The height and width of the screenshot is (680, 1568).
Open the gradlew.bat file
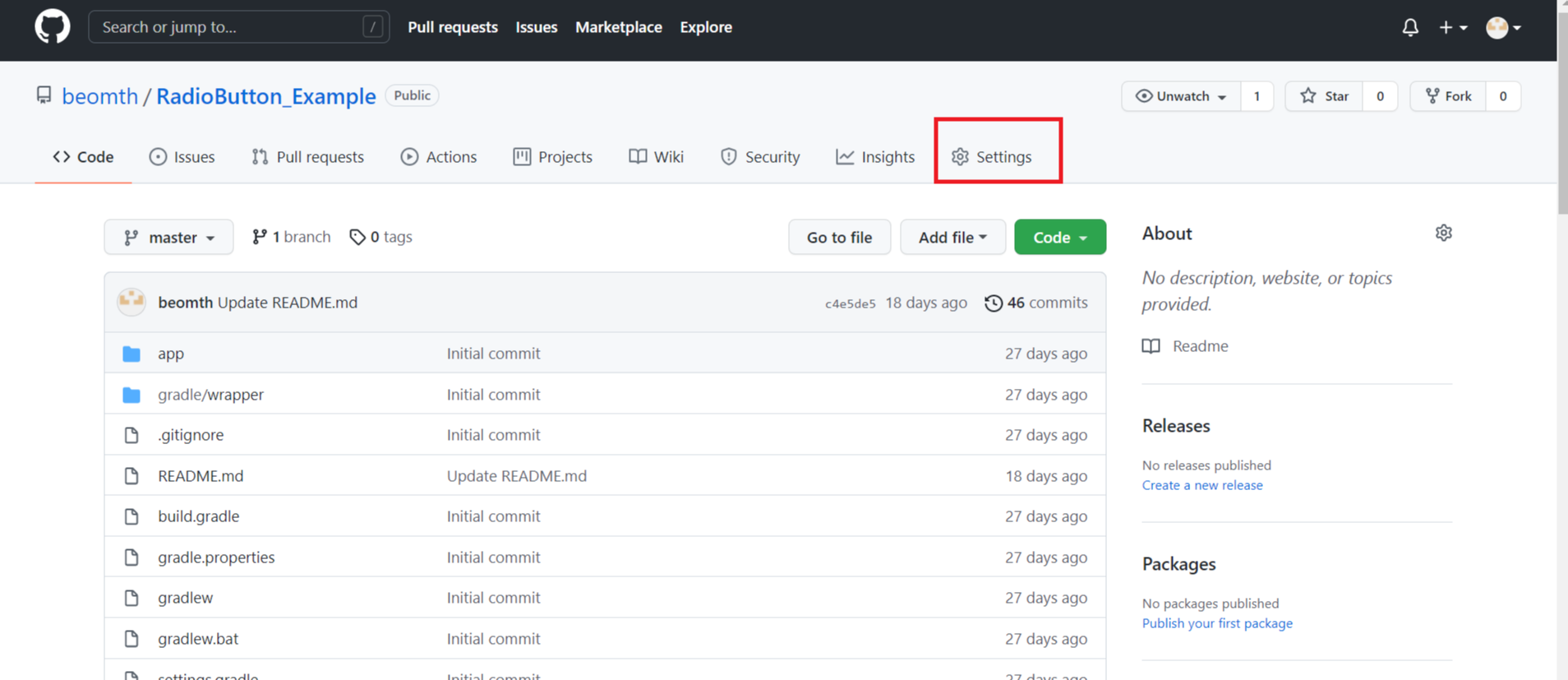198,639
